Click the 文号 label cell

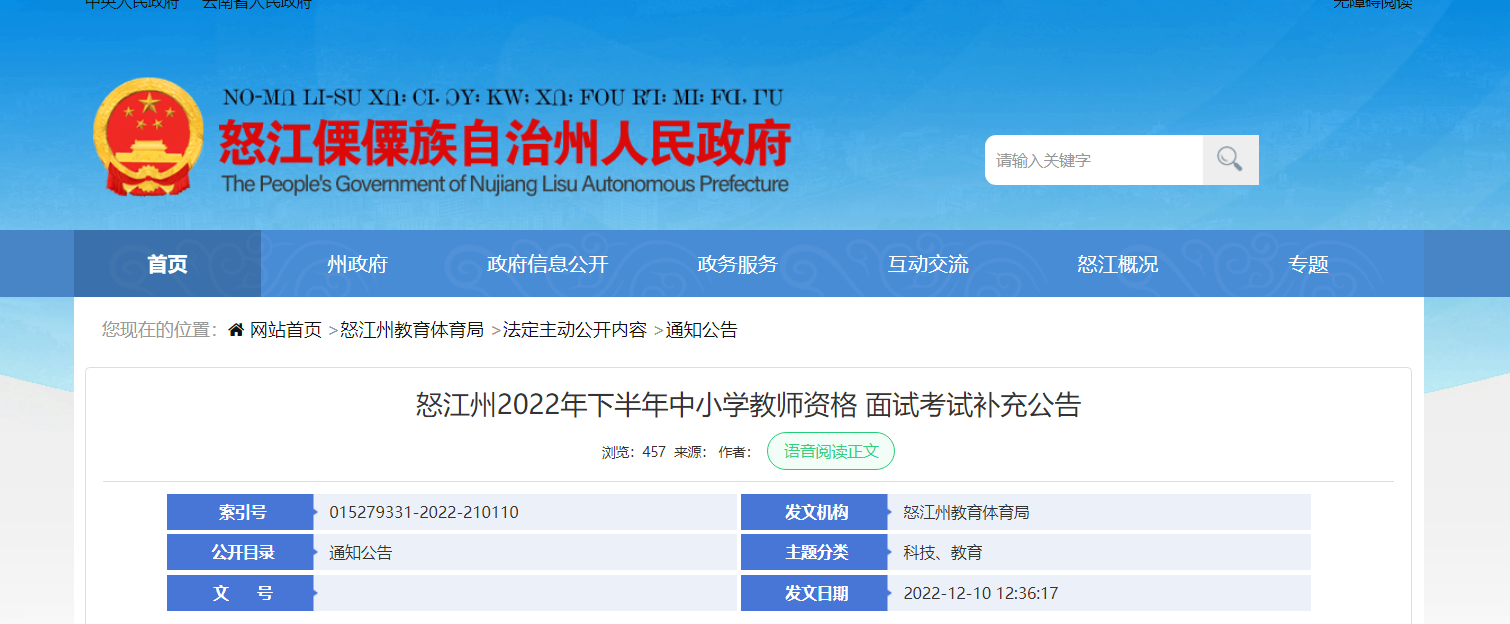point(241,593)
